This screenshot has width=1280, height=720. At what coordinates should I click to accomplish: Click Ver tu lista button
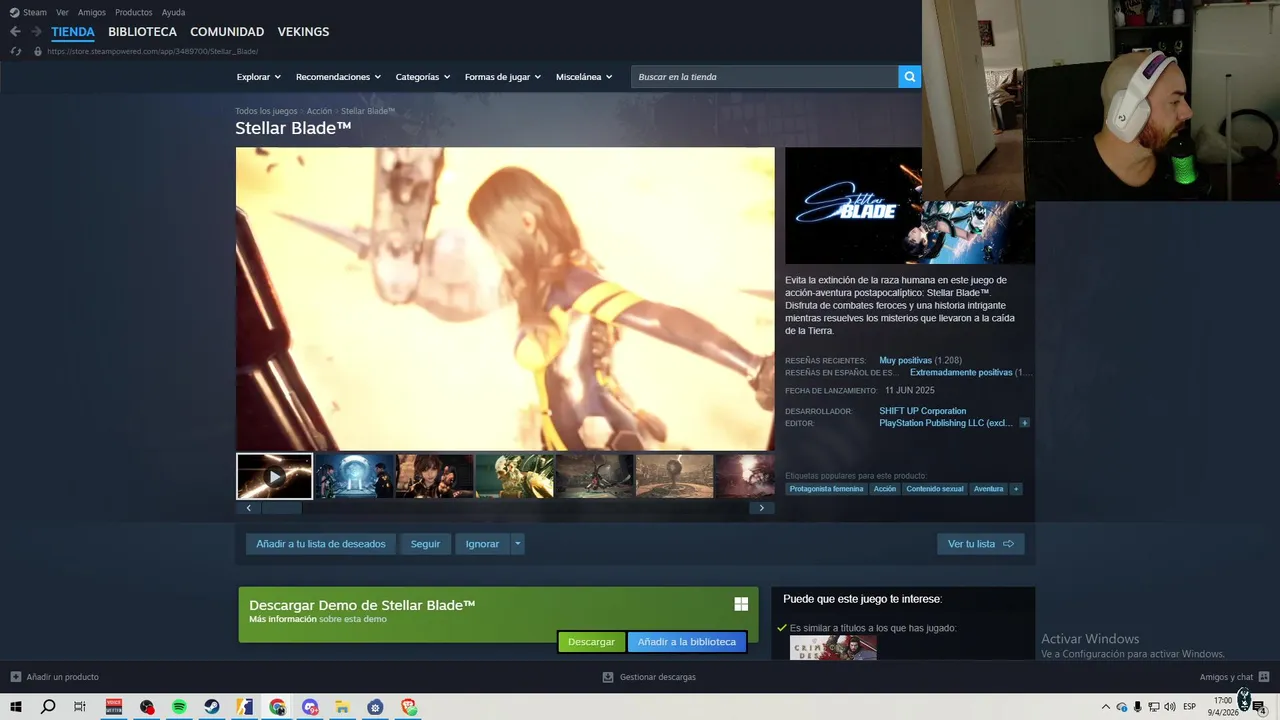(x=980, y=544)
